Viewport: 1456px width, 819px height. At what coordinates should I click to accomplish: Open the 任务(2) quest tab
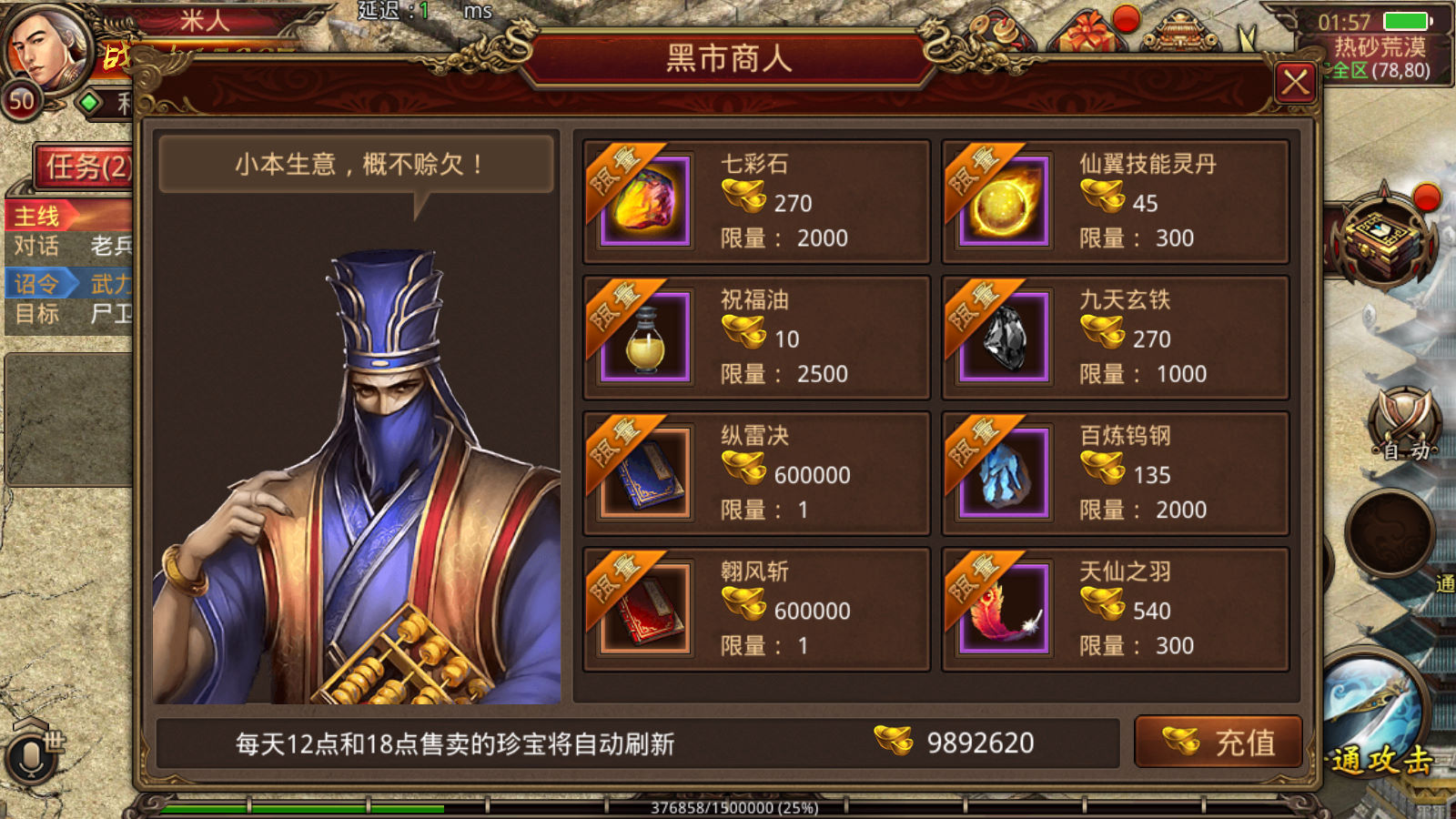(x=85, y=167)
